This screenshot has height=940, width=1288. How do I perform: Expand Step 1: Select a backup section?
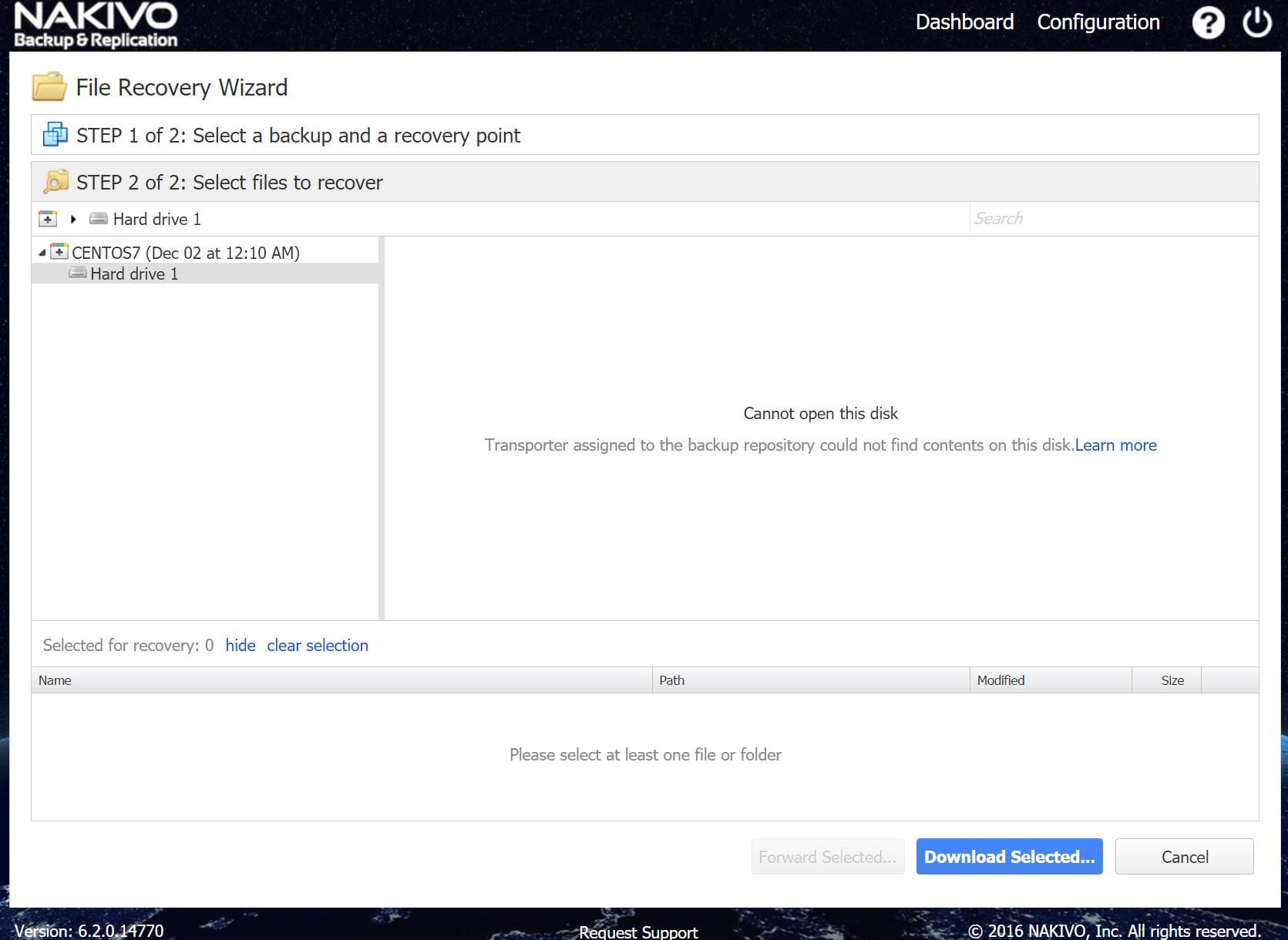298,136
